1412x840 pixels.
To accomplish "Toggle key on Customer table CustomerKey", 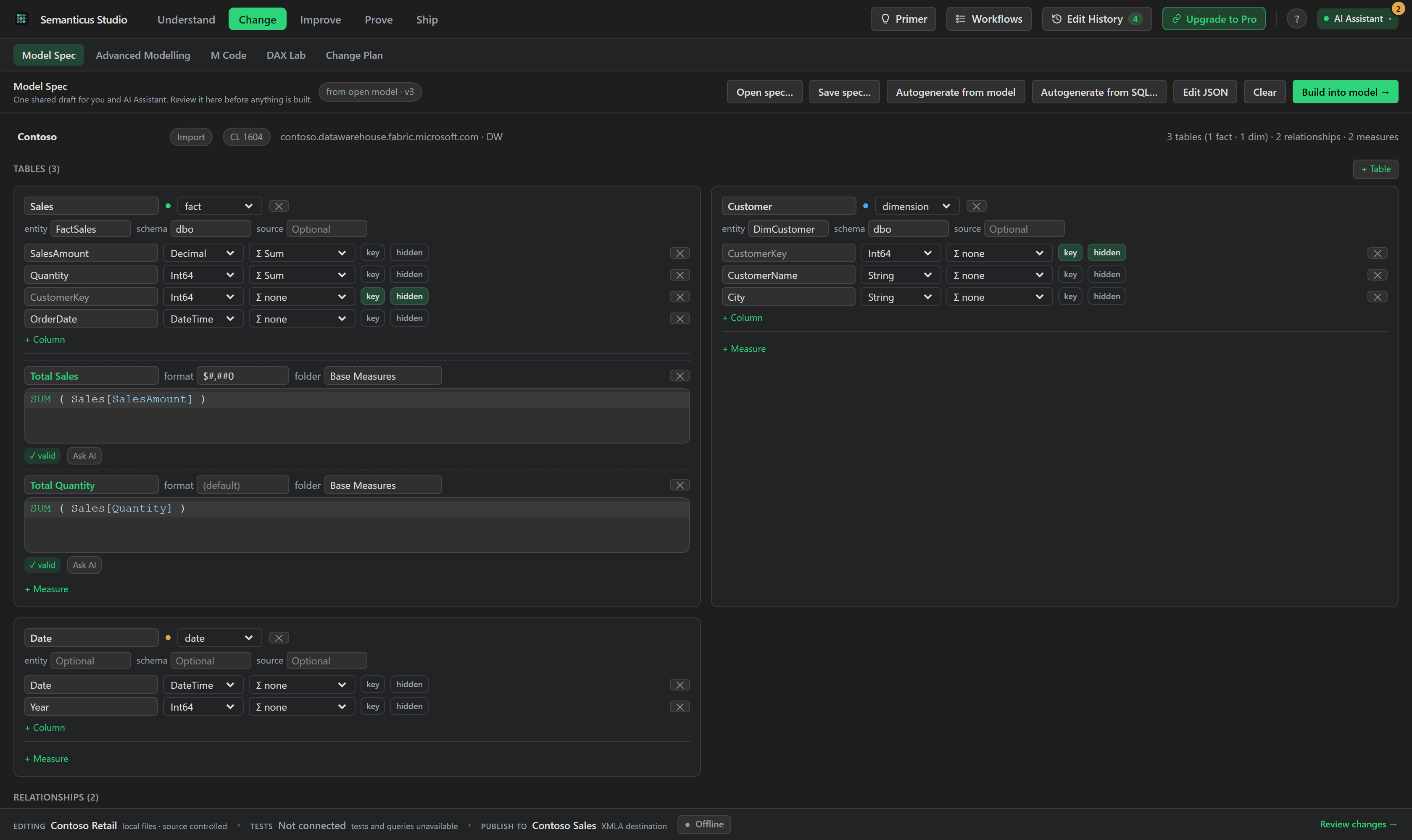I will click(1070, 252).
